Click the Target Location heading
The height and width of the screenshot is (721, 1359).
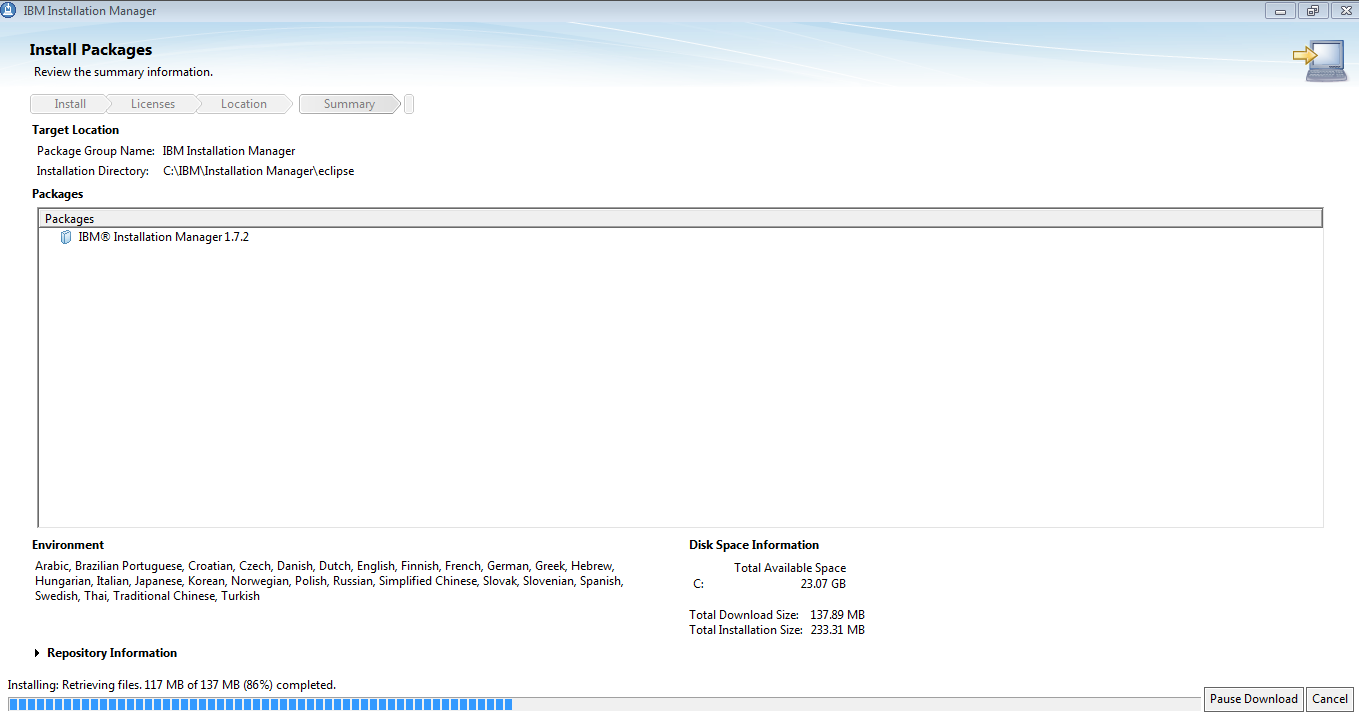[x=75, y=130]
